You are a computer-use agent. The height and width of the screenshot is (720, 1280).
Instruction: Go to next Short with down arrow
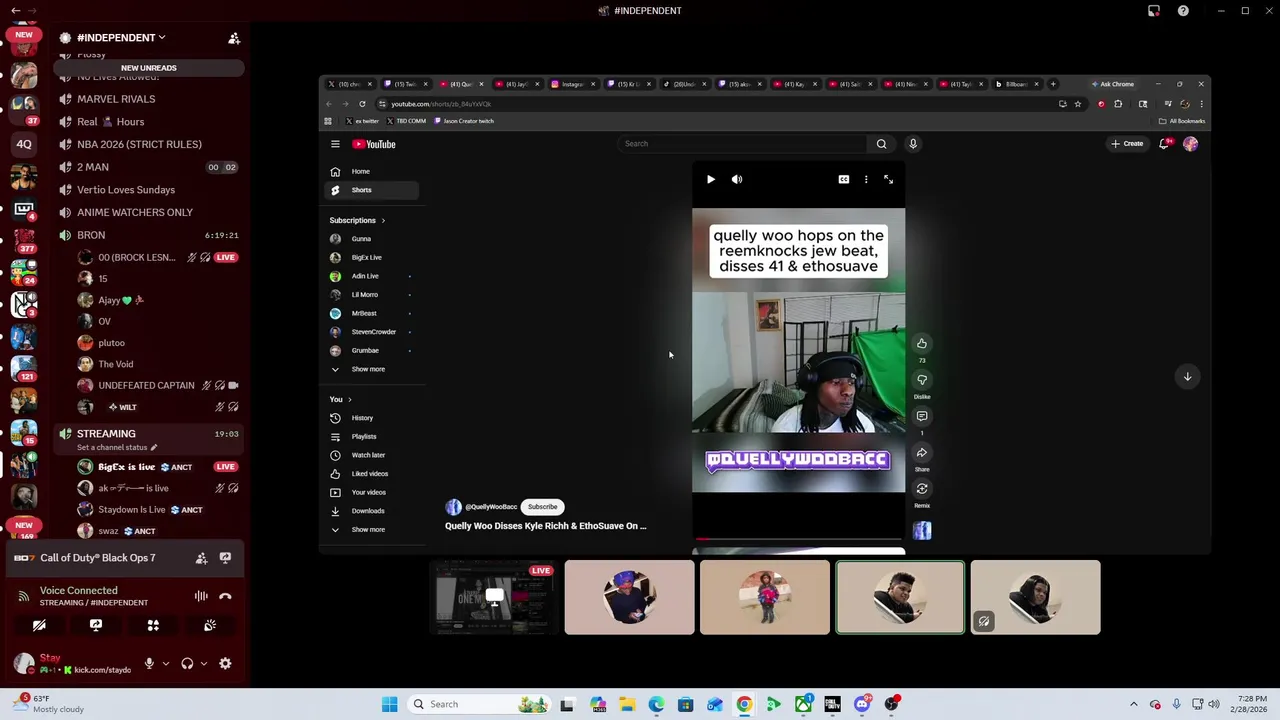pyautogui.click(x=1187, y=376)
